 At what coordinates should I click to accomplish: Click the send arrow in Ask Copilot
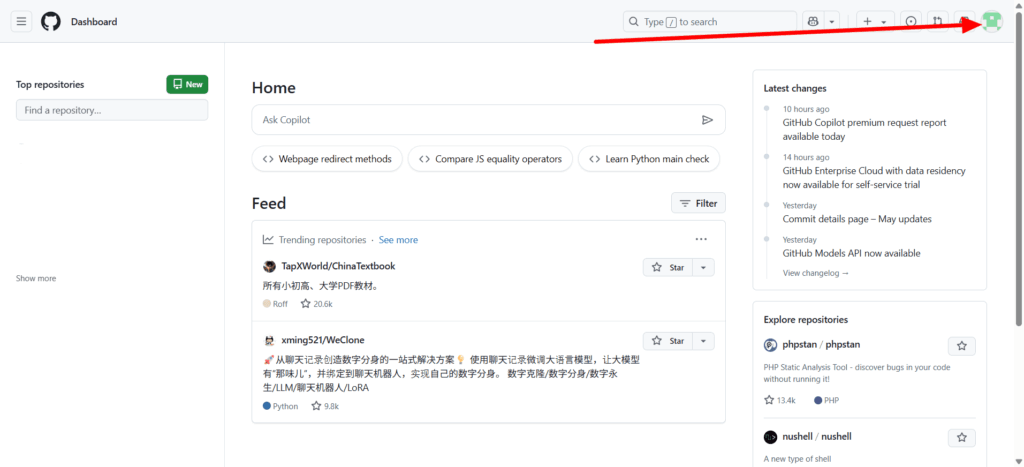point(707,120)
